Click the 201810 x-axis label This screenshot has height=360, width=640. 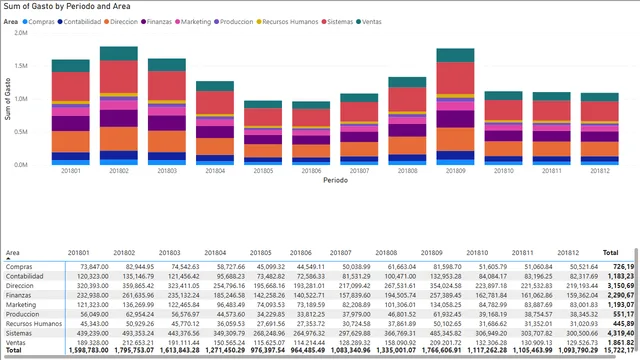504,171
